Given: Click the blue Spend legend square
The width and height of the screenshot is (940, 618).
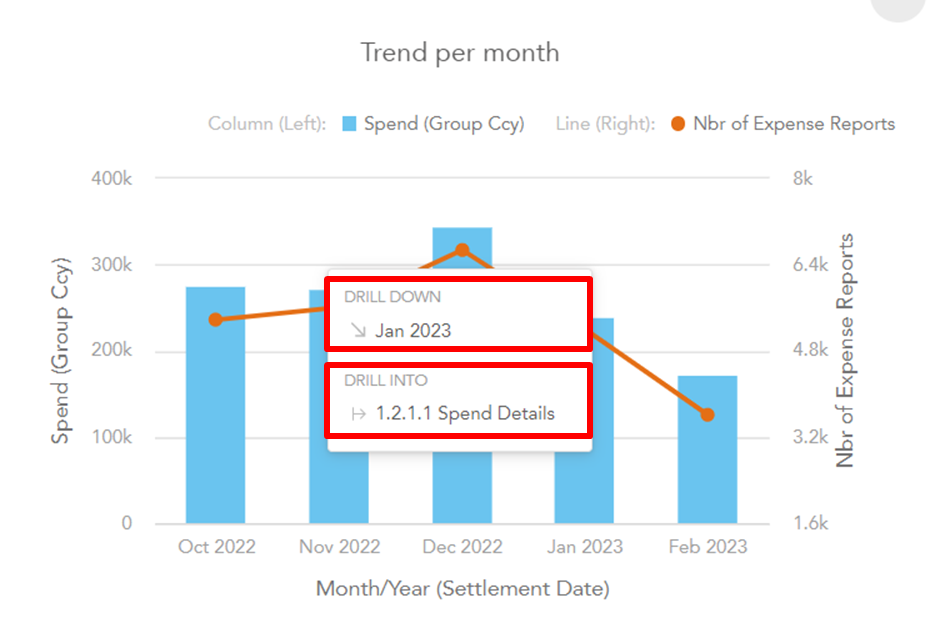Looking at the screenshot, I should [x=349, y=124].
